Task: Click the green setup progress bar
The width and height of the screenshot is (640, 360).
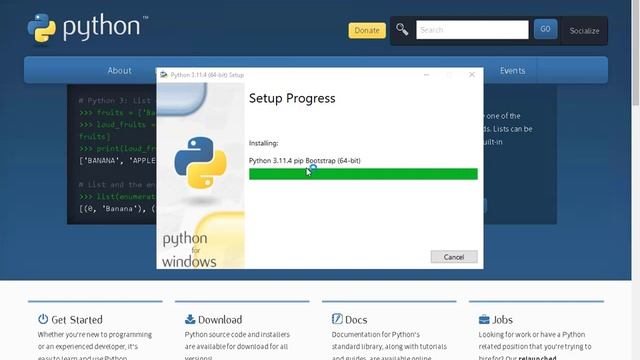Action: [363, 174]
